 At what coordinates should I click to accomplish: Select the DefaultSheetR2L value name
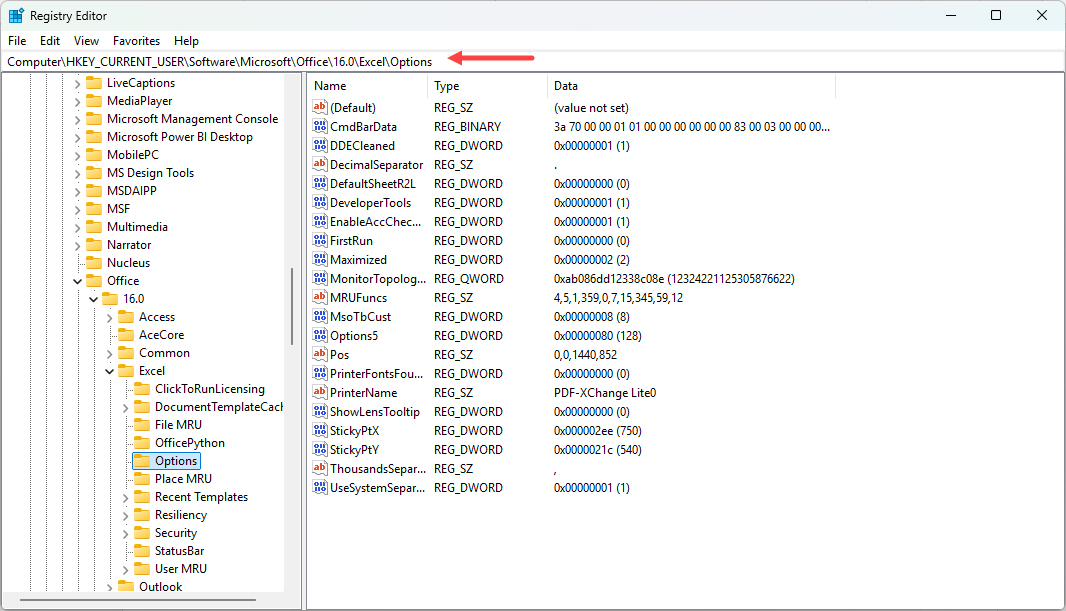tap(373, 183)
